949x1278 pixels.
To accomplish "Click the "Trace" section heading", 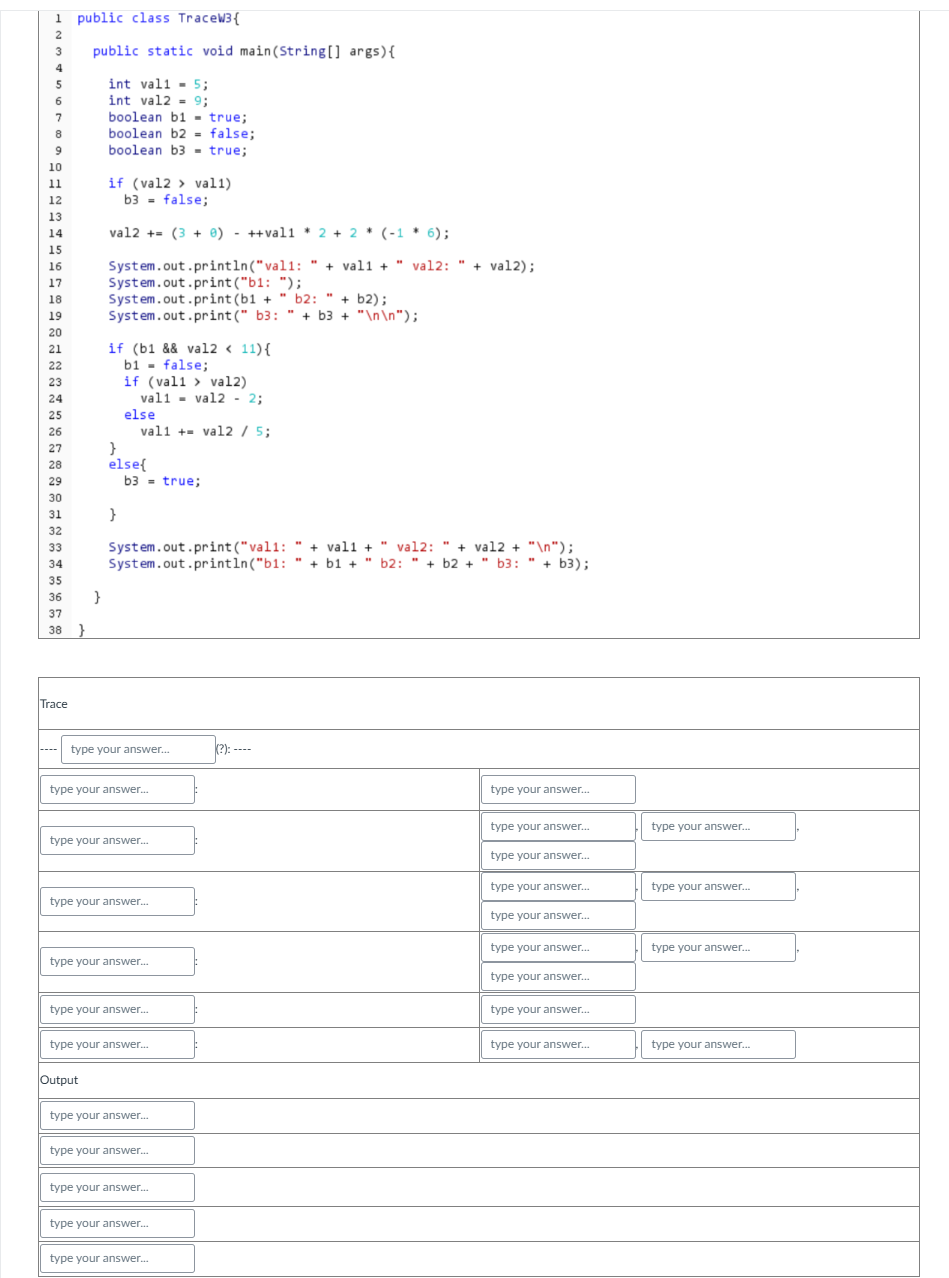I will (54, 704).
